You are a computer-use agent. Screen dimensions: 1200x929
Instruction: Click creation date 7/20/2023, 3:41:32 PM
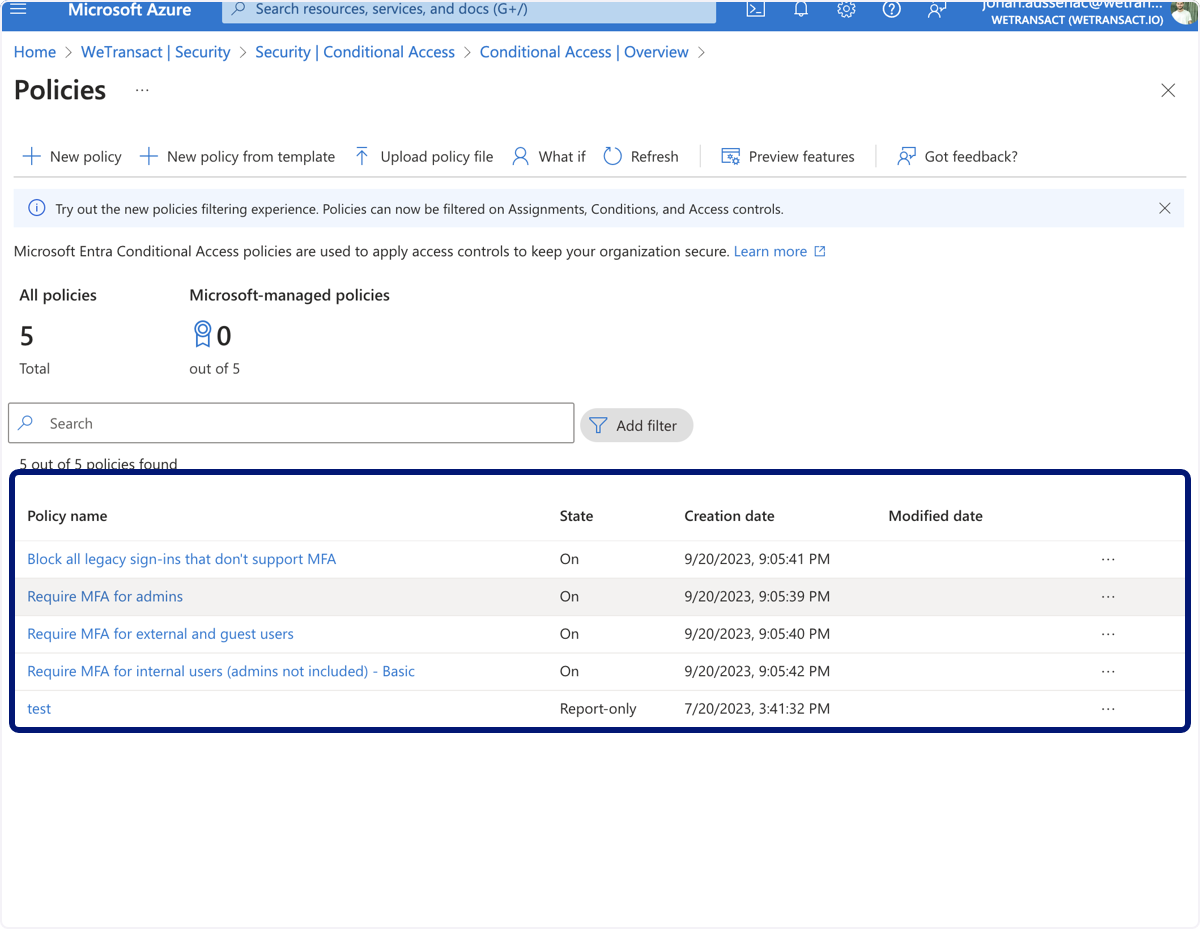coord(757,709)
